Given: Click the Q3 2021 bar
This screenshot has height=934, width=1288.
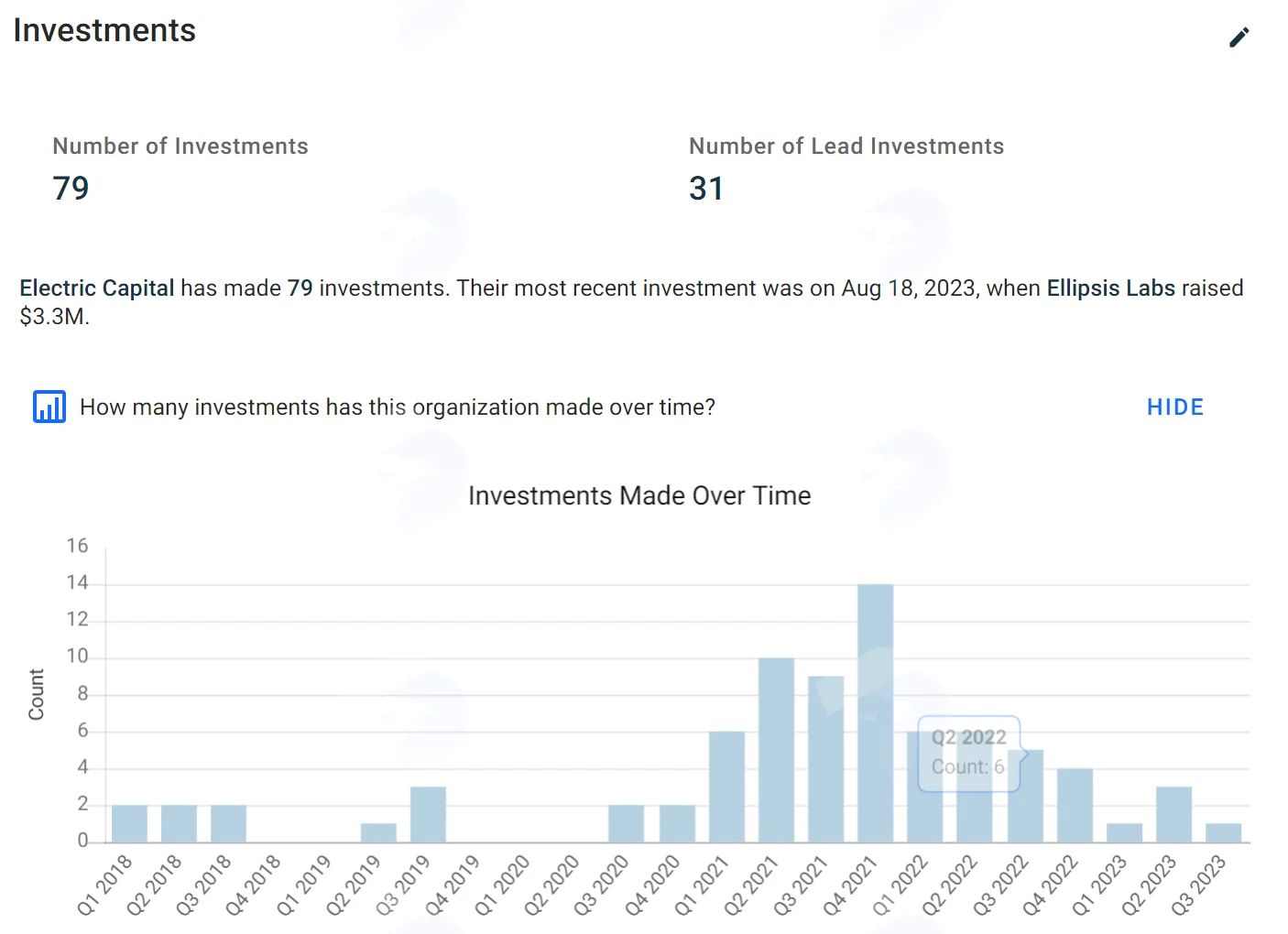Looking at the screenshot, I should click(825, 759).
